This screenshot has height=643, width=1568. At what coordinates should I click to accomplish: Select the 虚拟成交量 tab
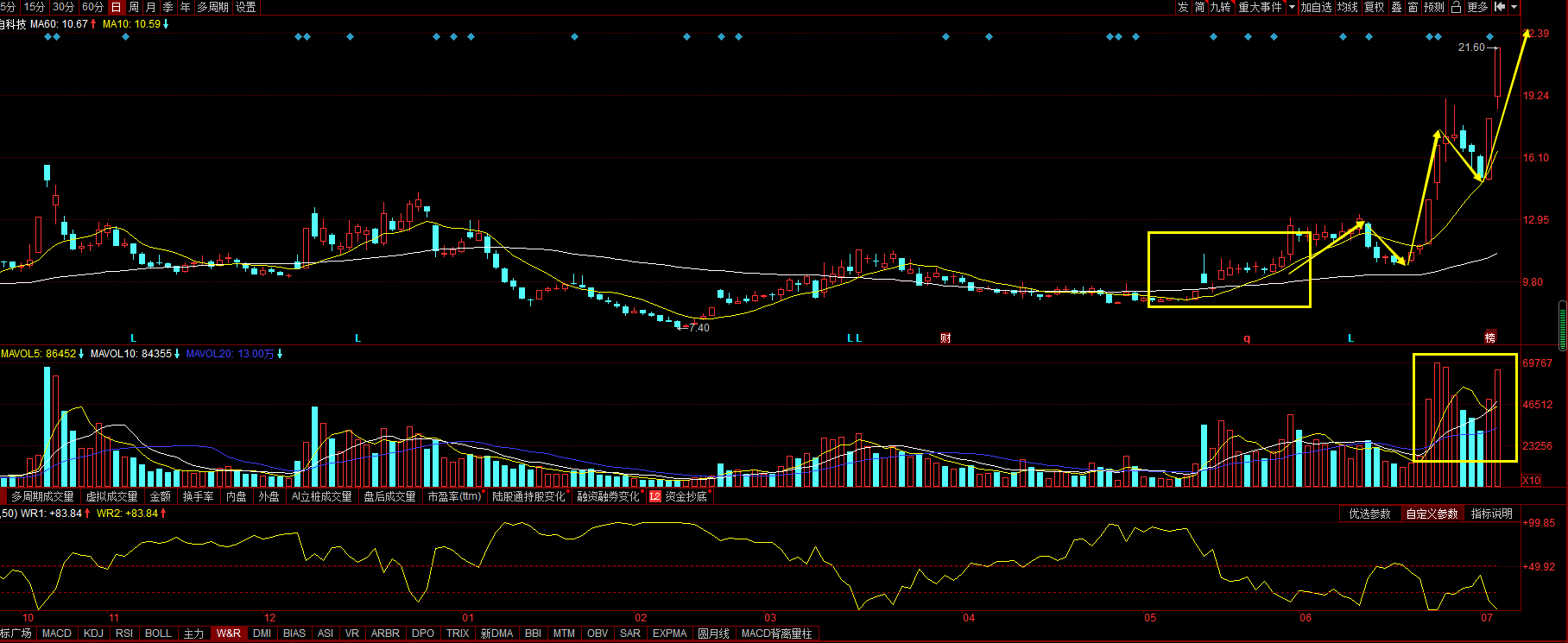(x=112, y=496)
